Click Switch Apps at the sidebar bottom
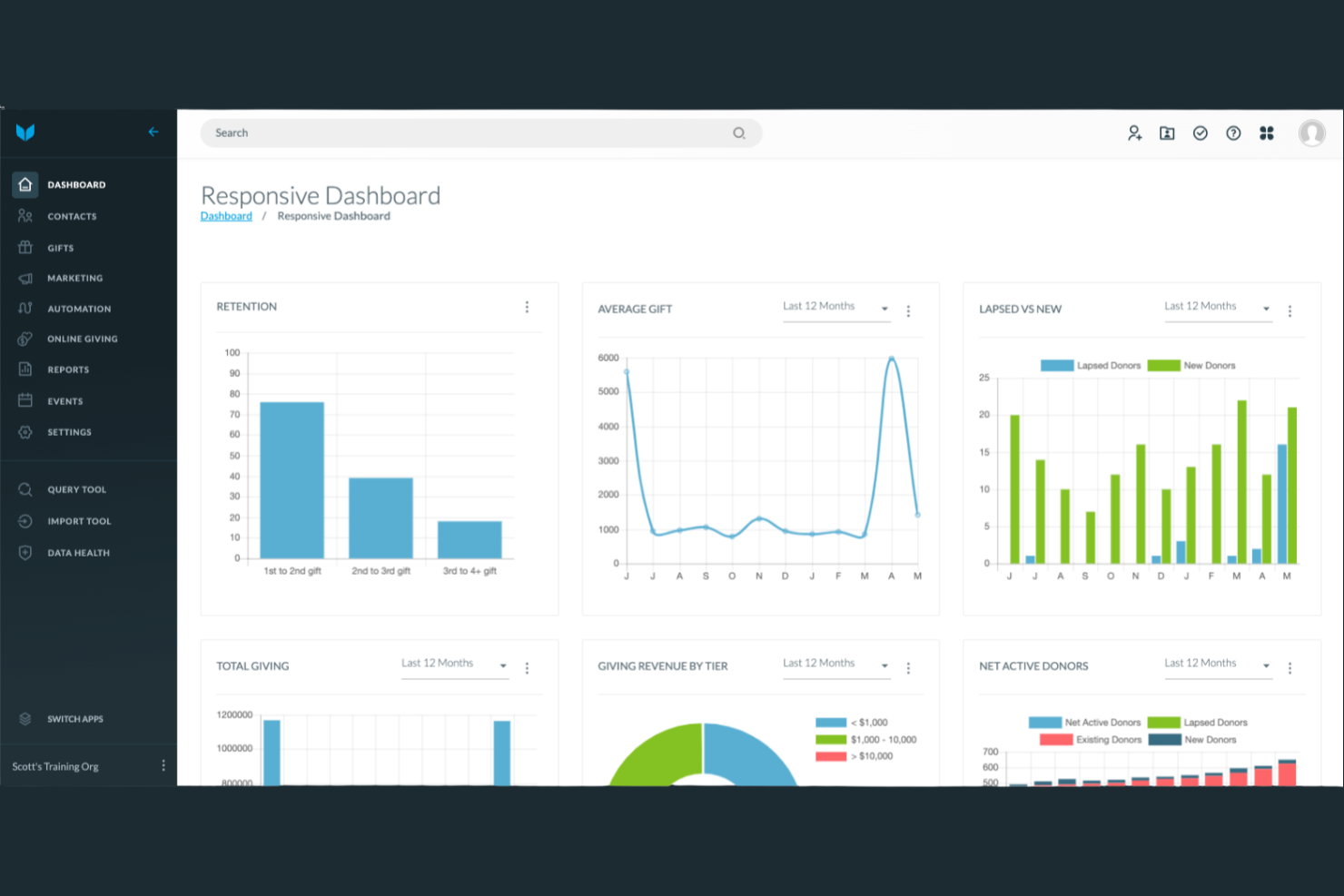 [76, 718]
